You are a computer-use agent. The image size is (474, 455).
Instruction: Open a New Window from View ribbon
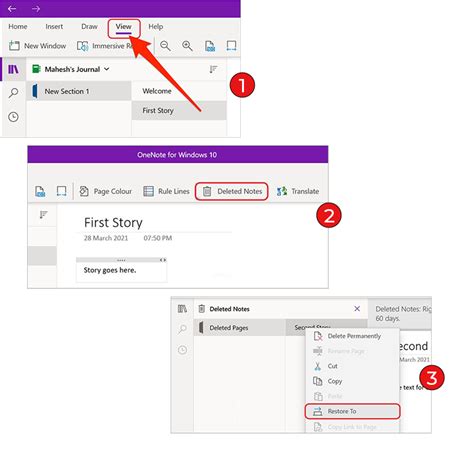pyautogui.click(x=37, y=46)
